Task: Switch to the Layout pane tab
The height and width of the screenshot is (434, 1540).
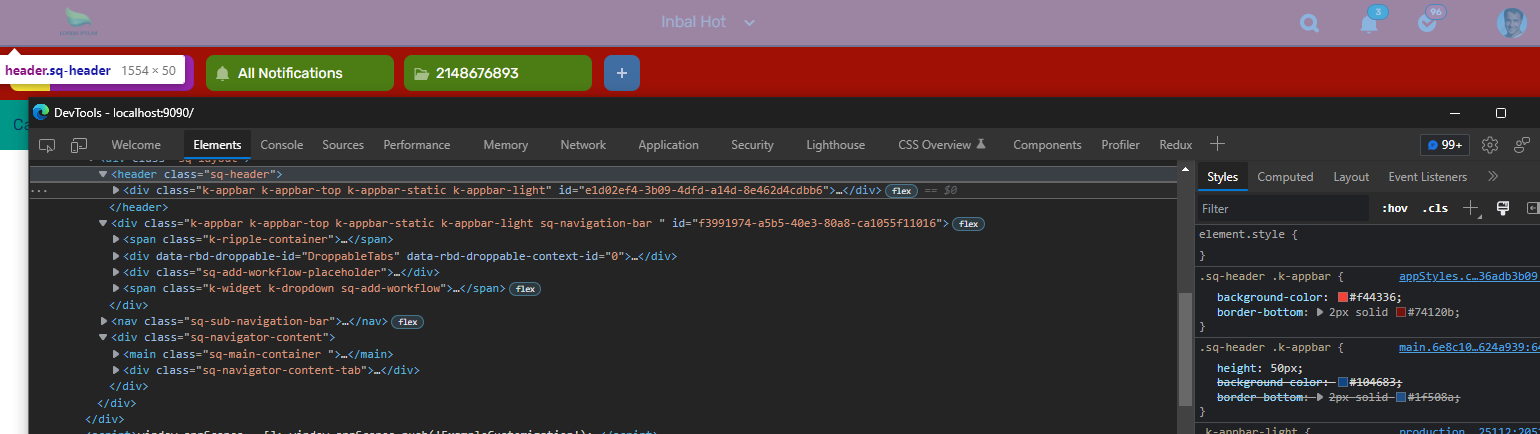Action: tap(1351, 177)
